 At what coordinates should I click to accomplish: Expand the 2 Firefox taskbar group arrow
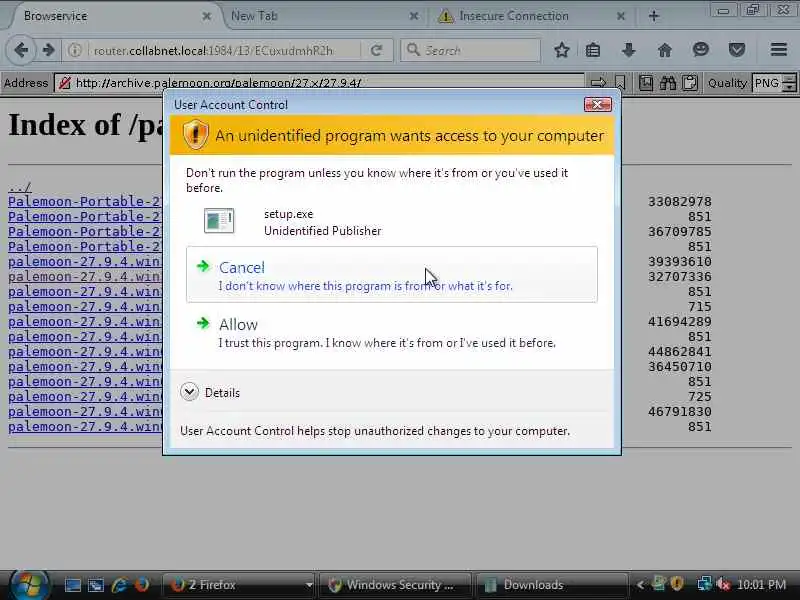click(x=309, y=585)
